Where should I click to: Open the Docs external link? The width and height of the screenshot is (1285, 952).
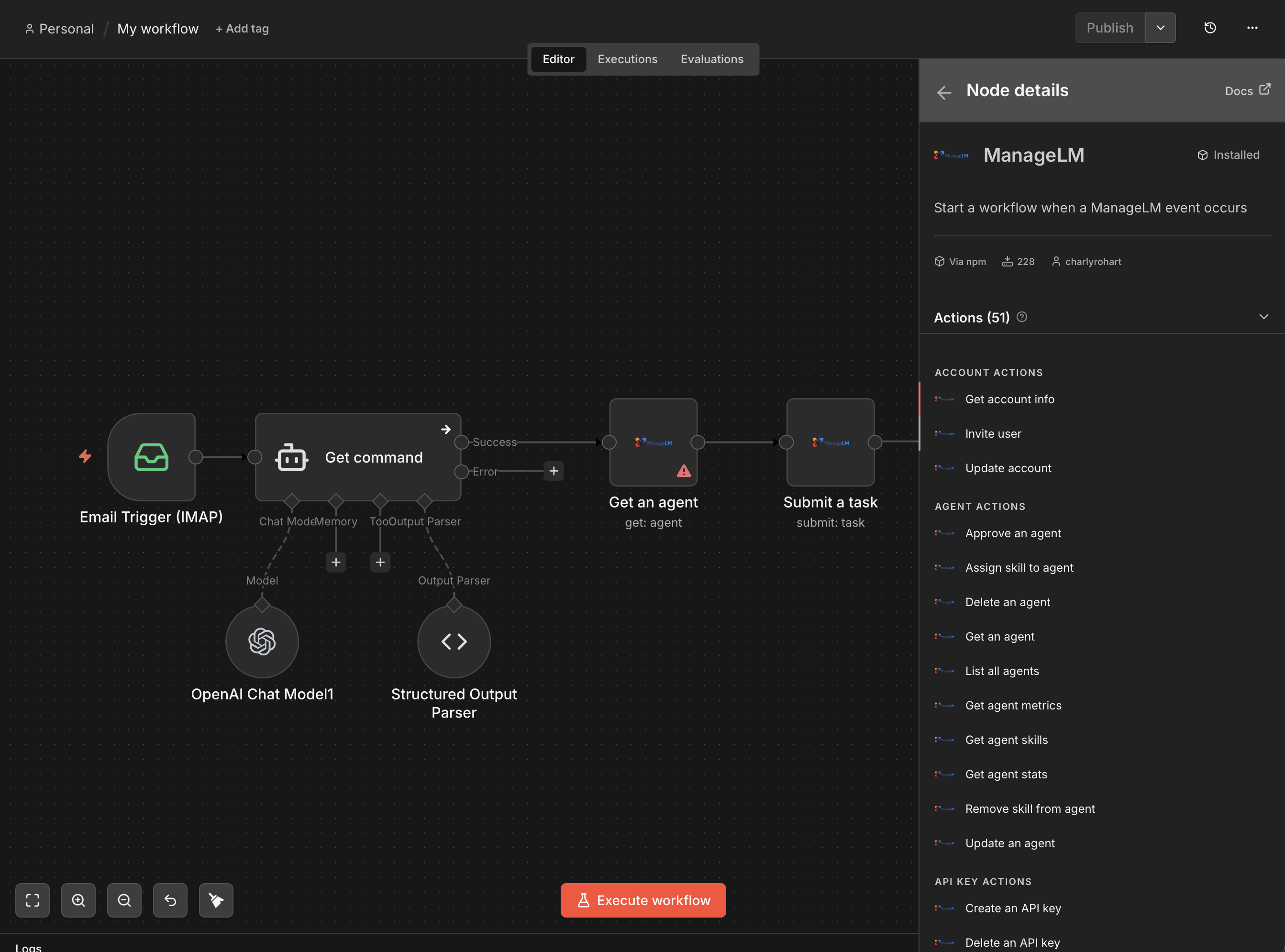click(1248, 90)
